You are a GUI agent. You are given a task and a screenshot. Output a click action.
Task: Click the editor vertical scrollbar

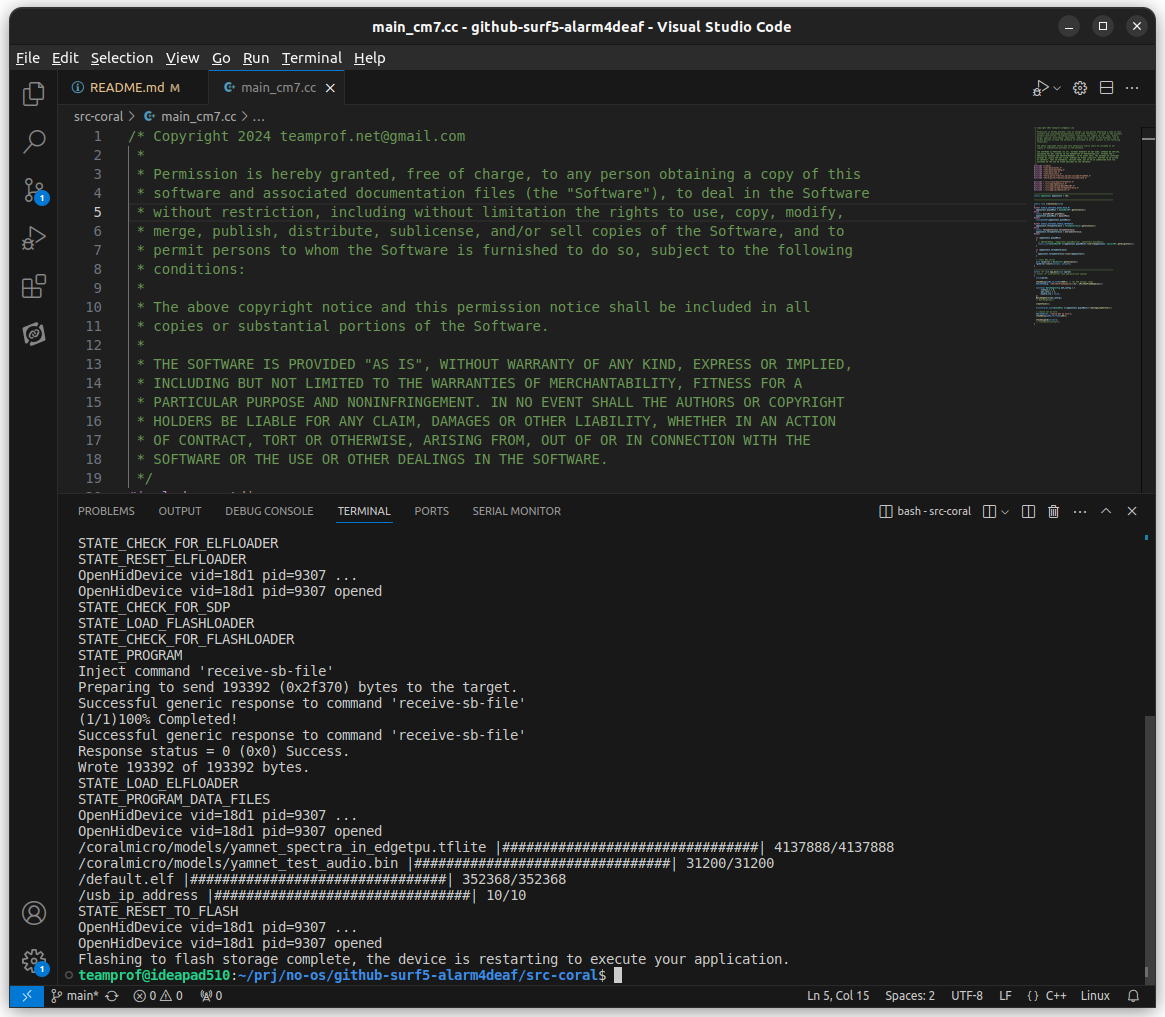click(1149, 308)
